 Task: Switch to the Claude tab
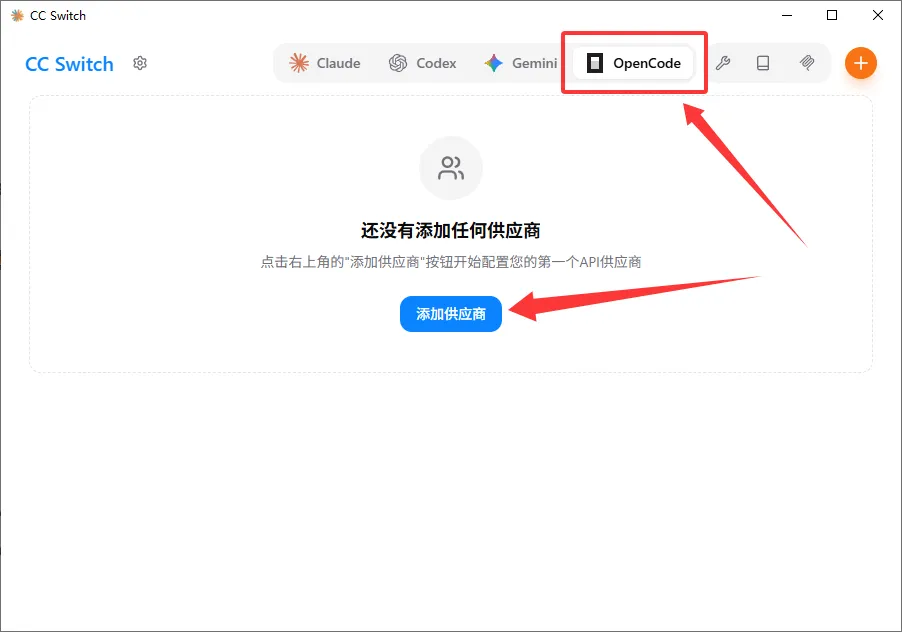click(323, 62)
